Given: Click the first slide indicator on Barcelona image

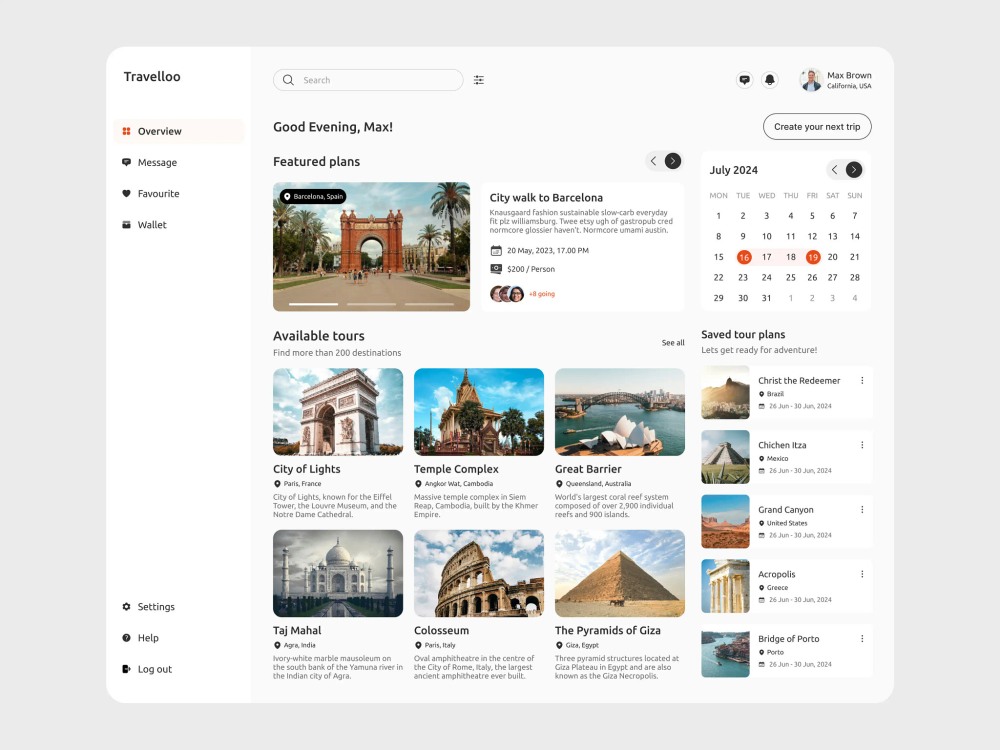Looking at the screenshot, I should [313, 304].
